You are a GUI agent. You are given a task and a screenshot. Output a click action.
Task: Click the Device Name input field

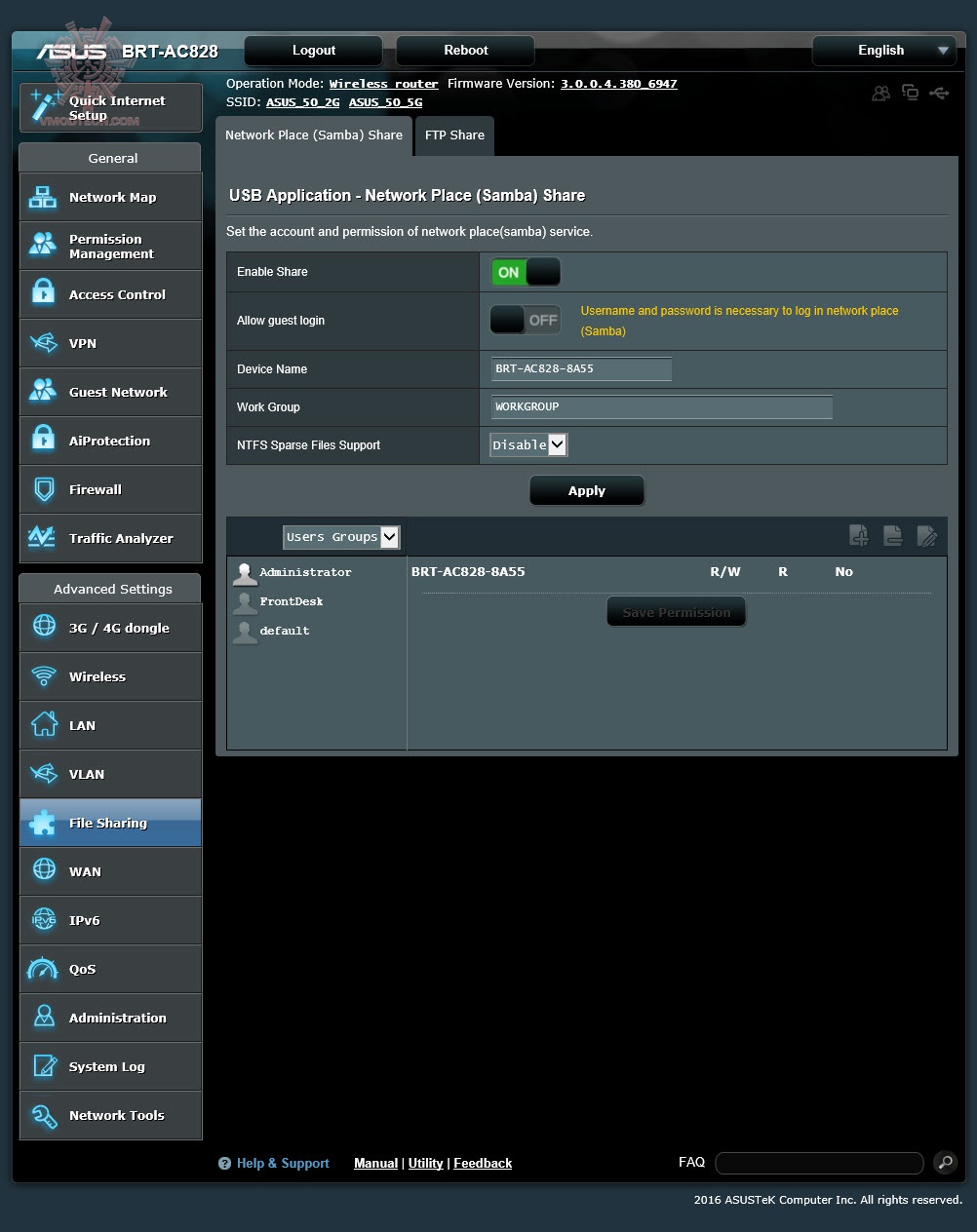581,368
